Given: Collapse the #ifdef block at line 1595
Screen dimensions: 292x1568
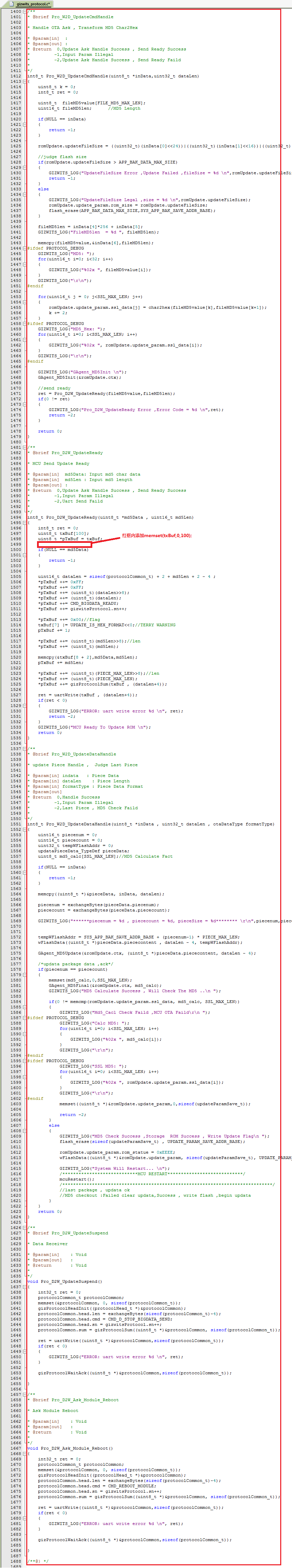Looking at the screenshot, I should coord(24,1061).
